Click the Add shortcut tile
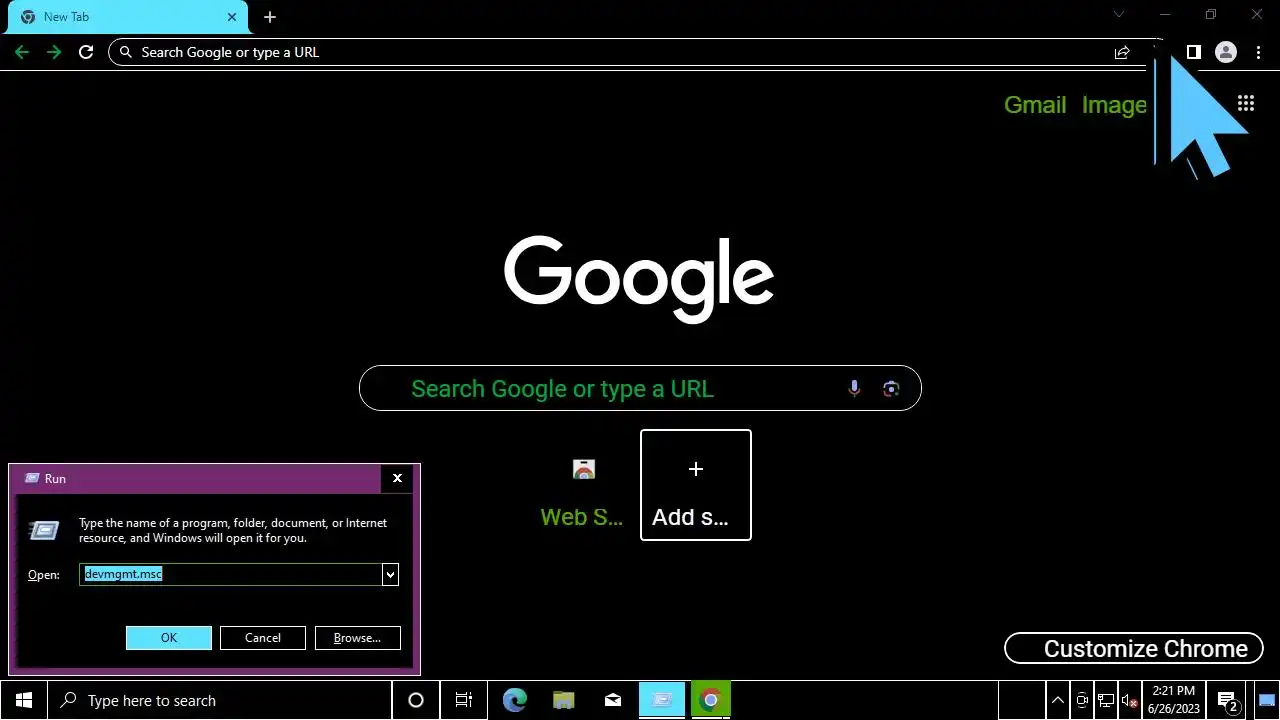 coord(696,485)
